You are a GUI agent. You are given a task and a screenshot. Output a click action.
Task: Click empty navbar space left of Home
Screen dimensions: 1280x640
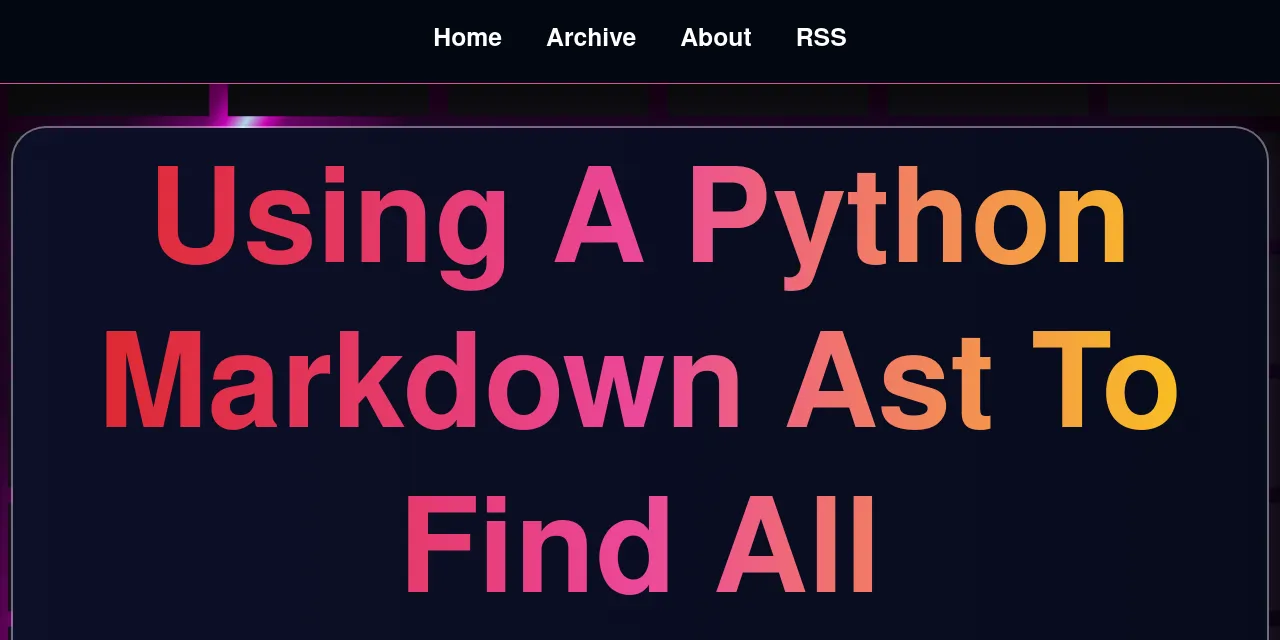200,40
